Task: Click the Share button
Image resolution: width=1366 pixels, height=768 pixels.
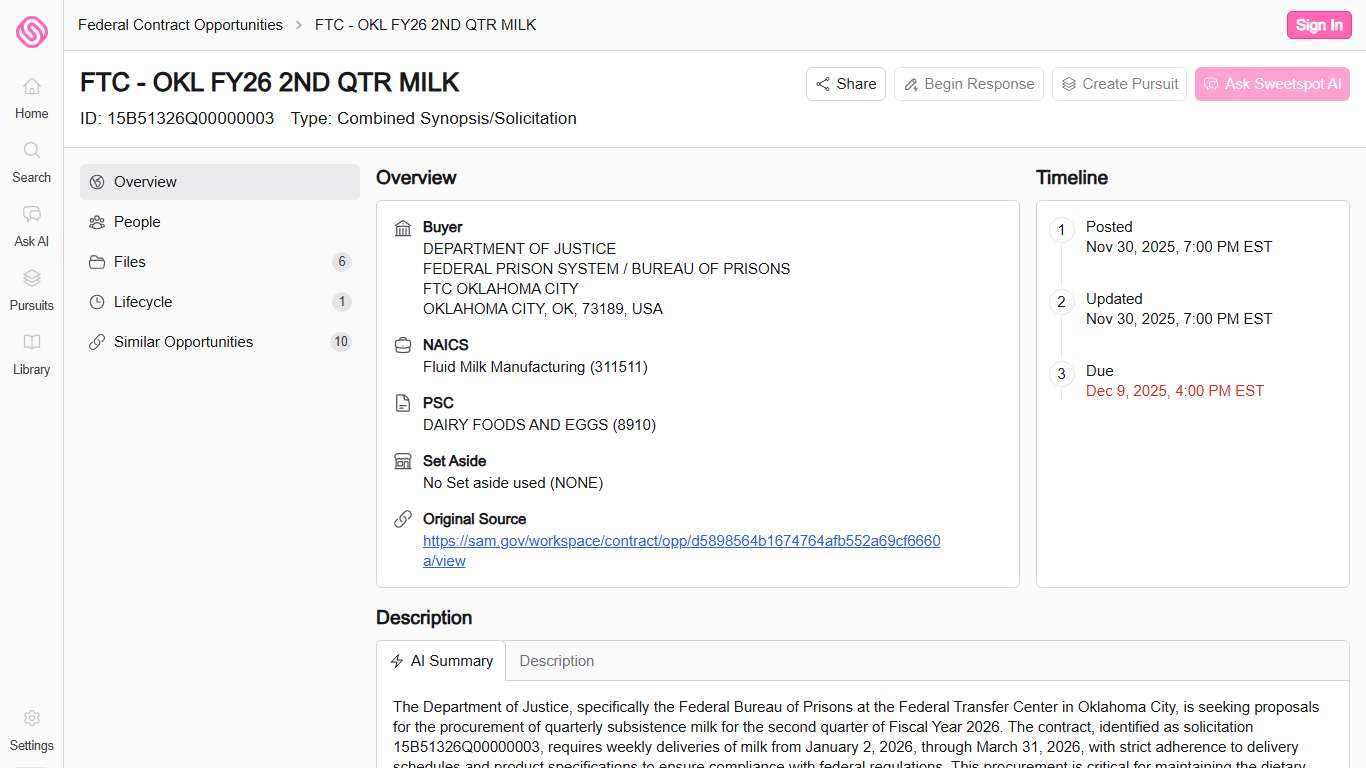Action: pyautogui.click(x=846, y=84)
